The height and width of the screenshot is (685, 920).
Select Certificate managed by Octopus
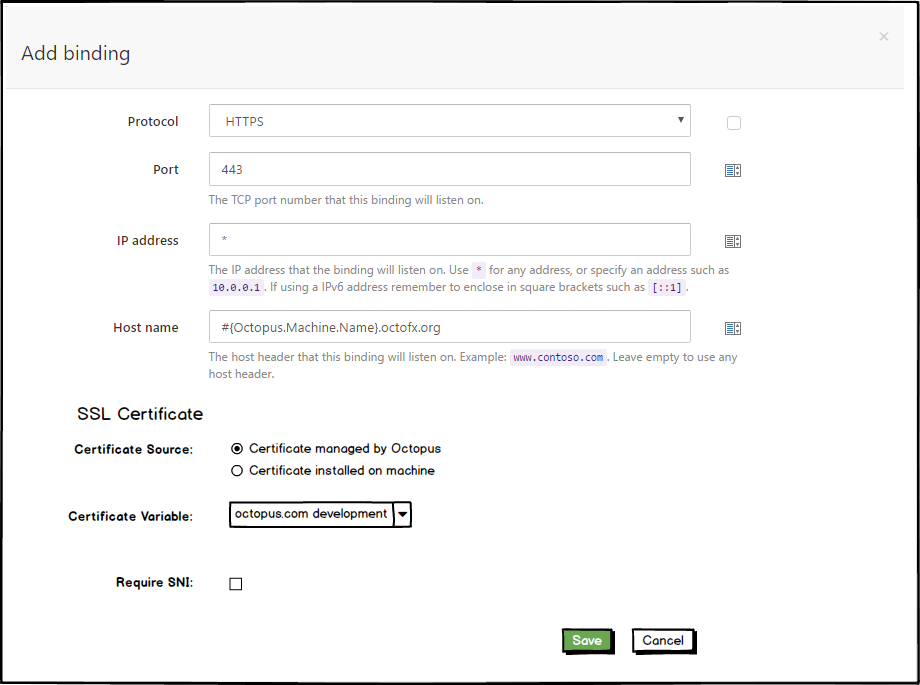pos(236,448)
